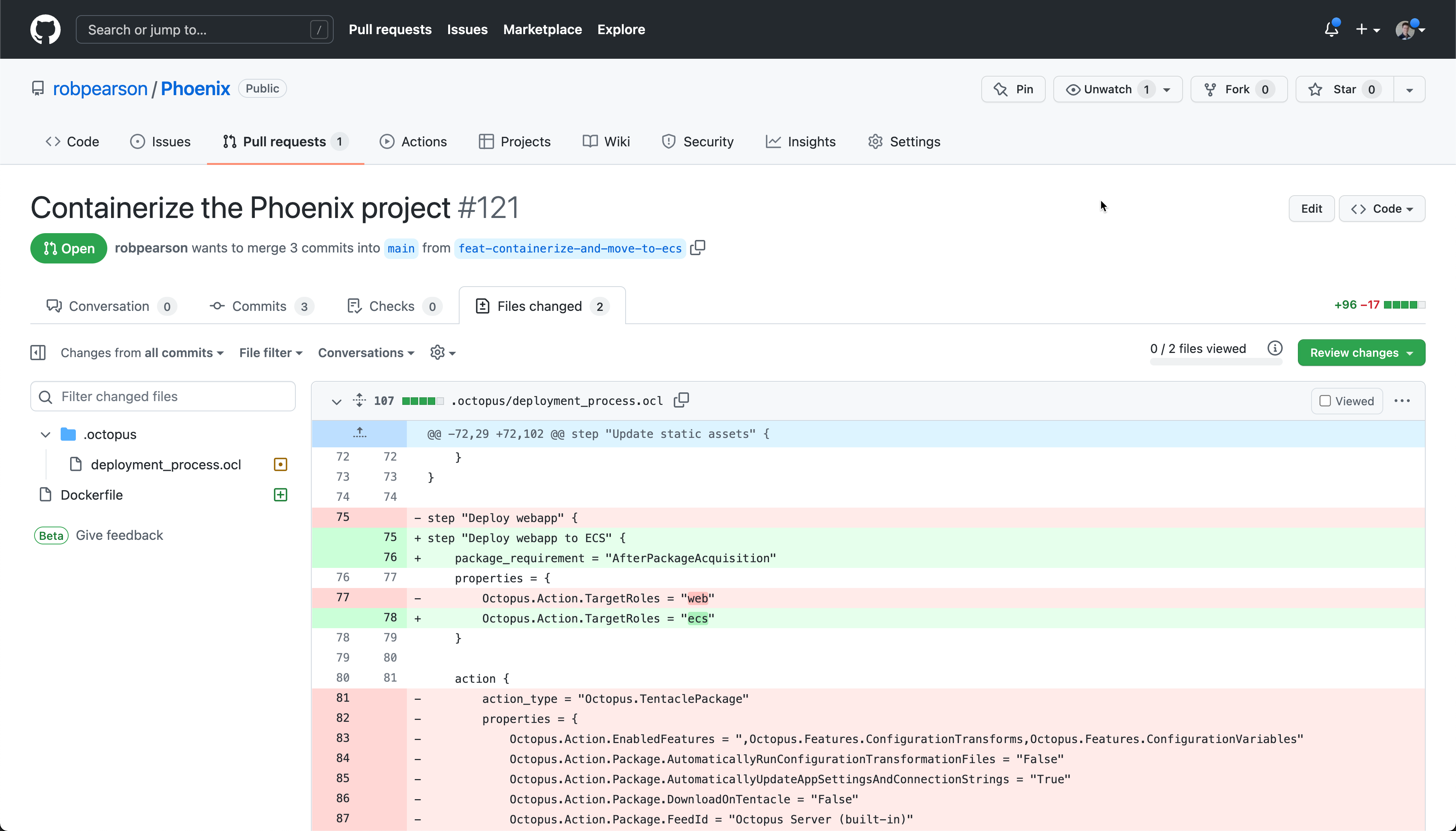Open the Marketplace menu item

[542, 29]
